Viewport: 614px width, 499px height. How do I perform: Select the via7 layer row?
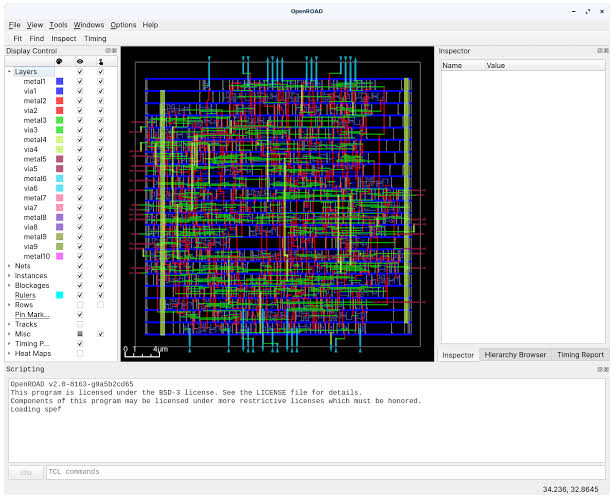[31, 208]
